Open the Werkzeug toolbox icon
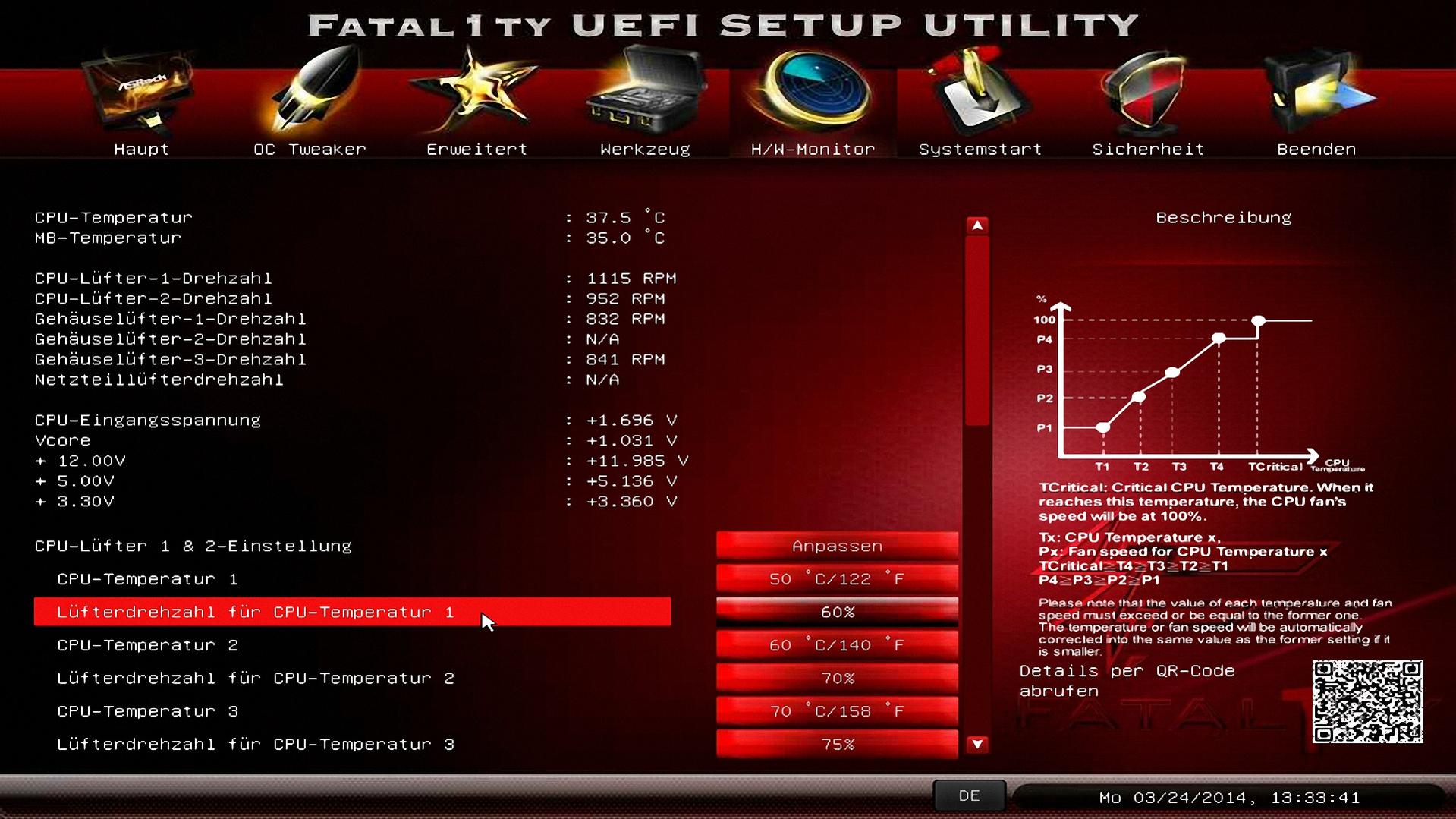The image size is (1456, 819). (646, 91)
